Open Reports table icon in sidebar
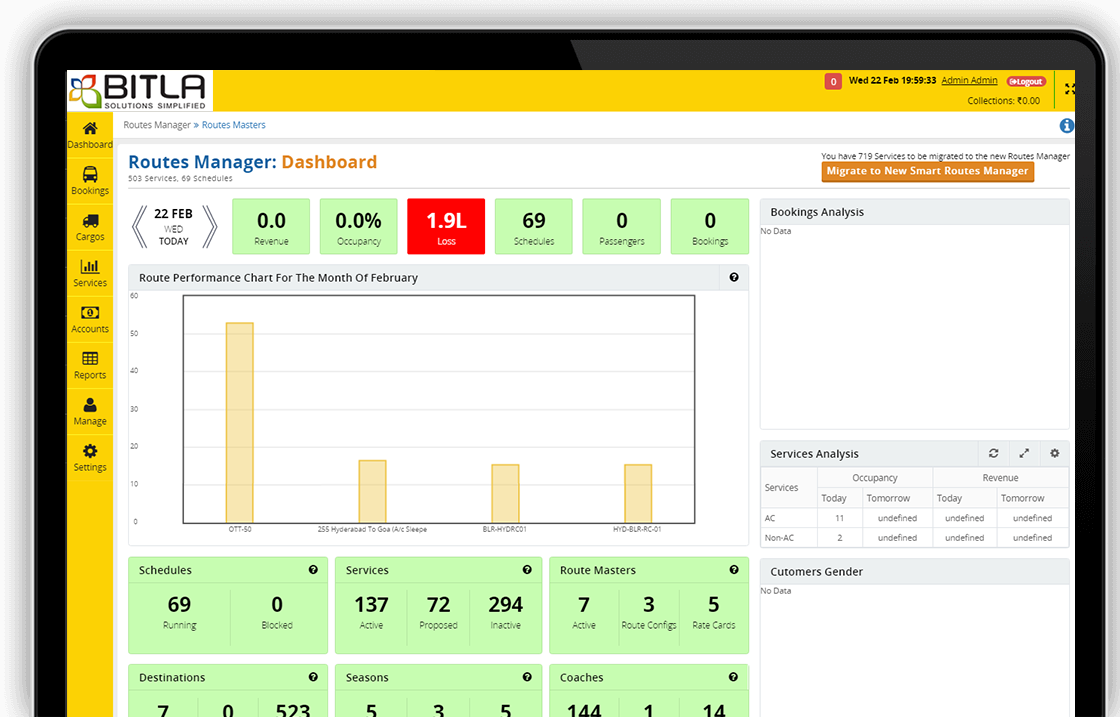The width and height of the screenshot is (1120, 717). 90,359
